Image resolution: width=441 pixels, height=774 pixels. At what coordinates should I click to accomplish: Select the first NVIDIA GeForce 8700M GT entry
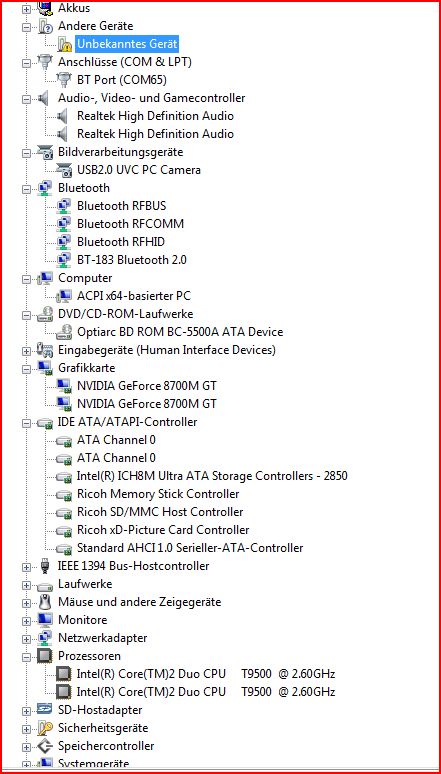(x=147, y=386)
